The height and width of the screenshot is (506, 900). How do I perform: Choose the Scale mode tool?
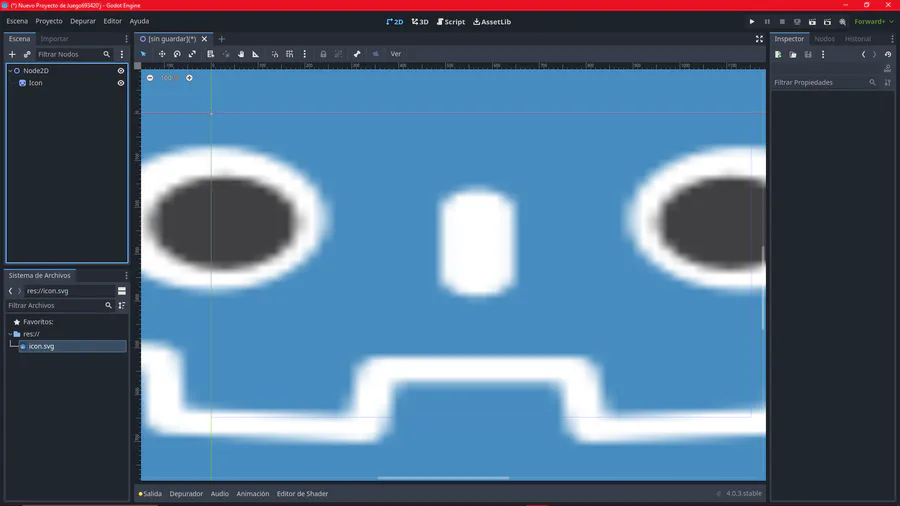[192, 54]
